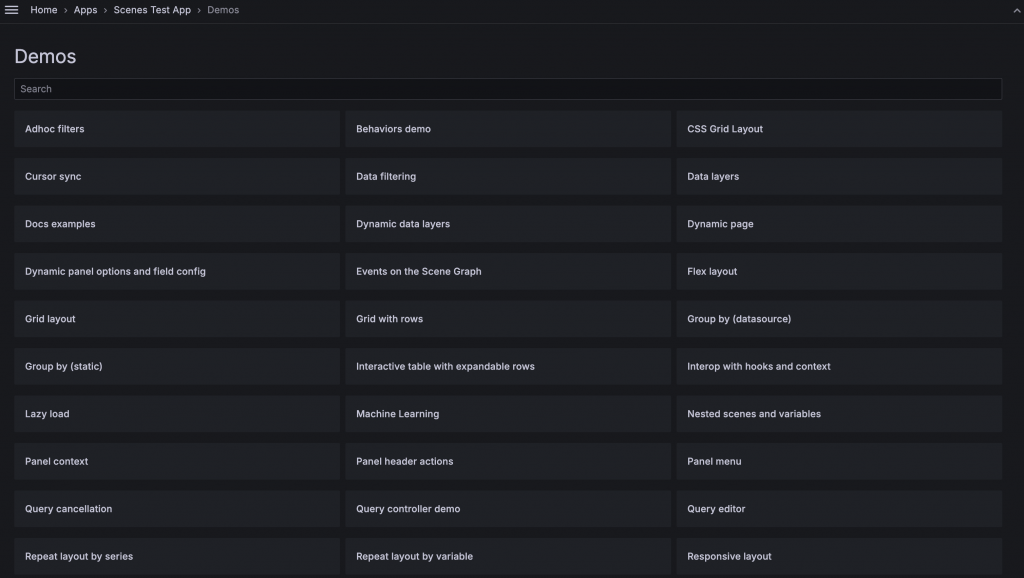Open the Grid with rows demo
Image resolution: width=1024 pixels, height=578 pixels.
pos(508,319)
